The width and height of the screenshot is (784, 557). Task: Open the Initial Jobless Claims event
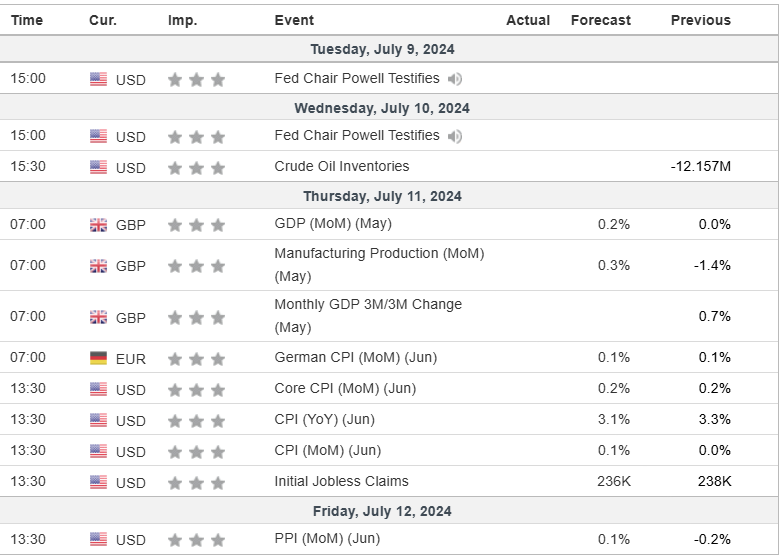(x=341, y=481)
